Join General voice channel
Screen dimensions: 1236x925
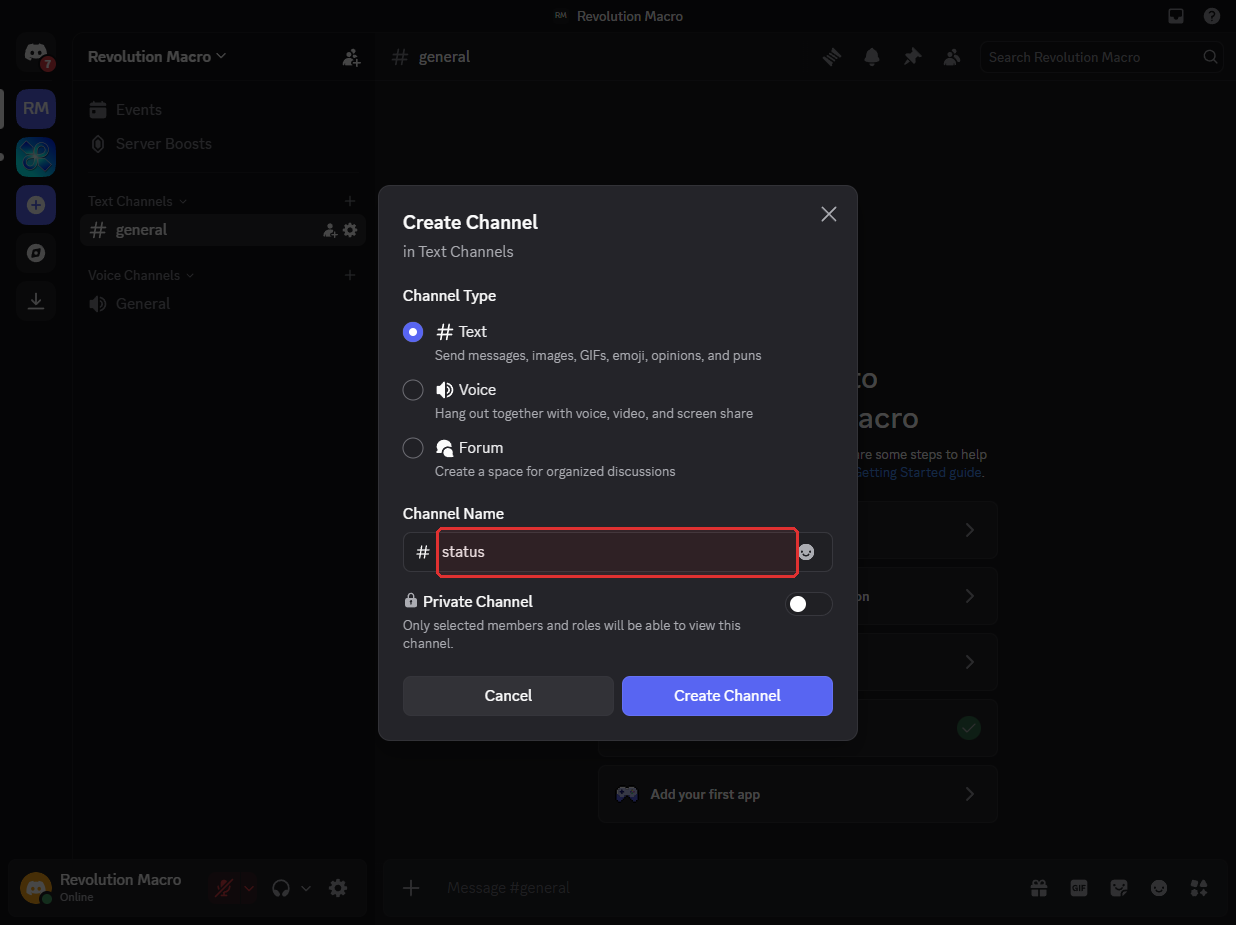click(223, 304)
